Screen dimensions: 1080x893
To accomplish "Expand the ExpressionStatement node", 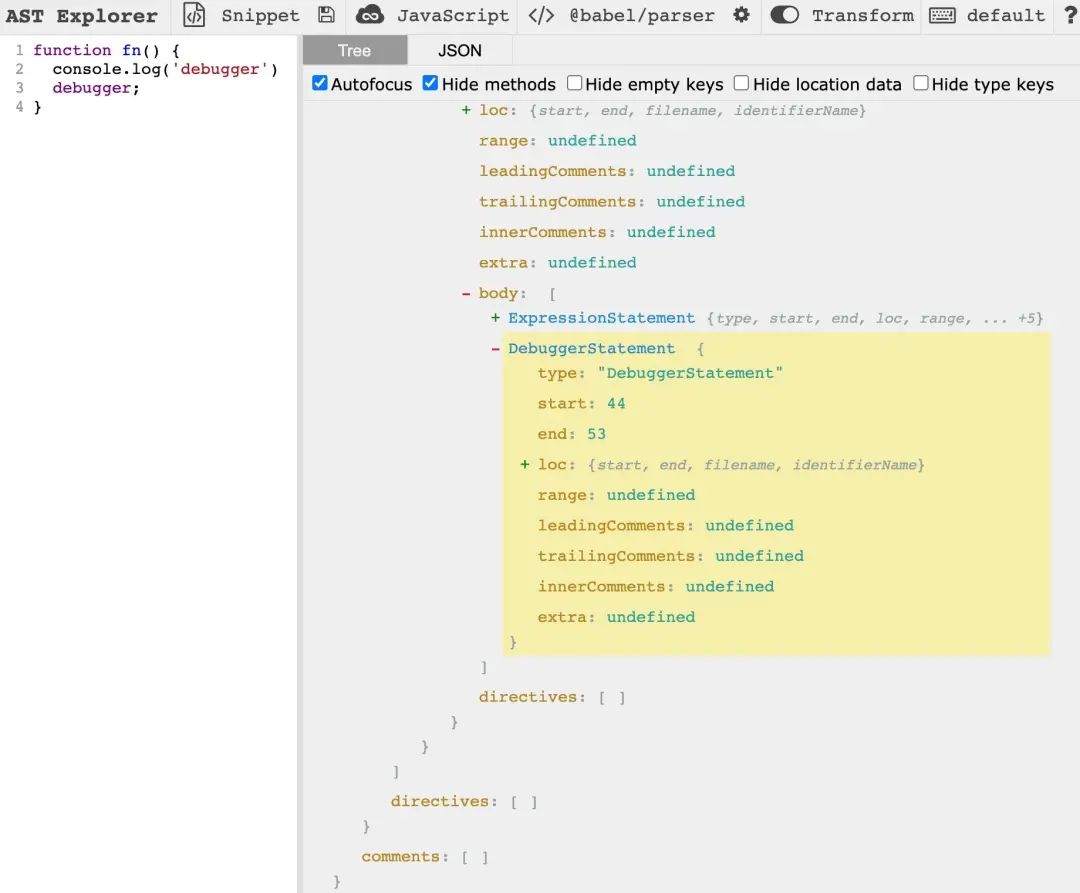I will 495,318.
